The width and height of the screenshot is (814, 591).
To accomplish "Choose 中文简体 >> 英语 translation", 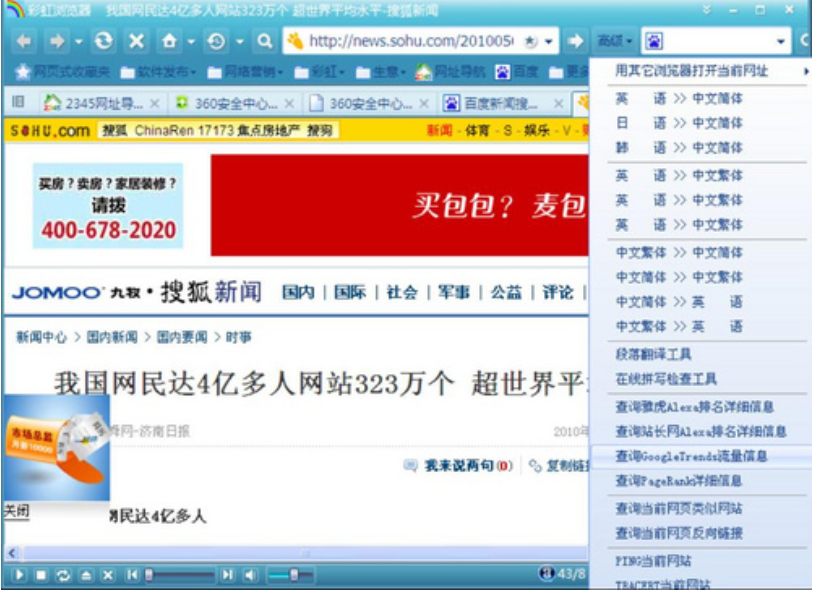I will point(701,302).
